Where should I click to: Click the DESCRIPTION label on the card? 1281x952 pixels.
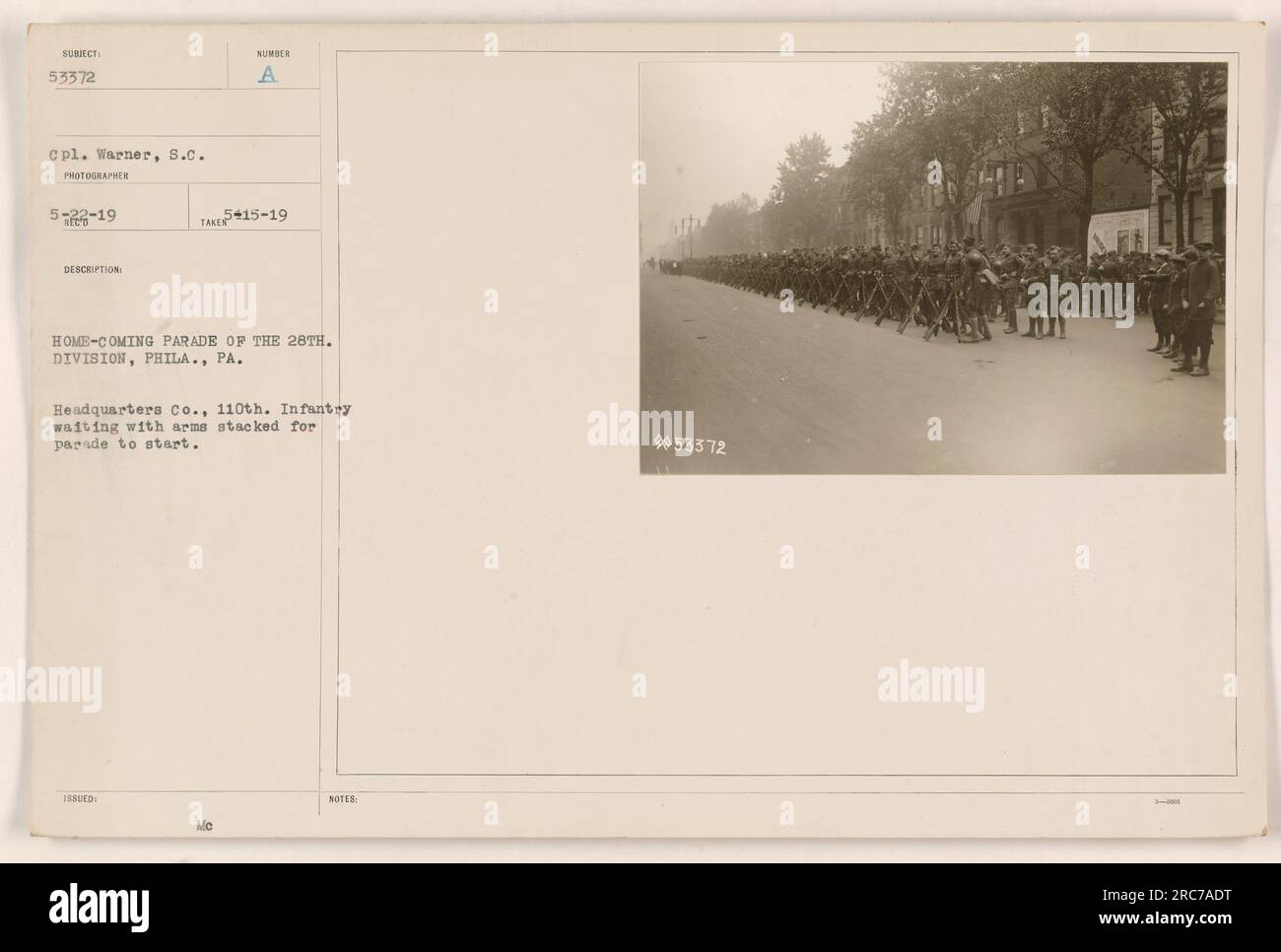pyautogui.click(x=92, y=268)
